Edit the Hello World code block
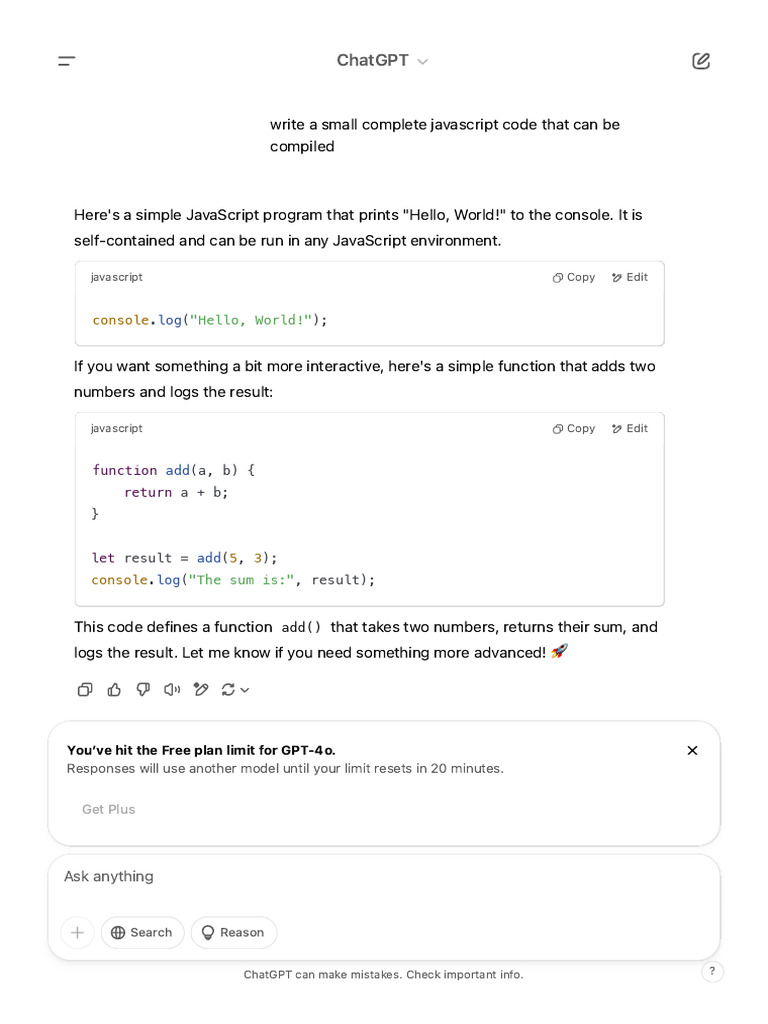Screen dimensions: 768x1024 point(630,277)
